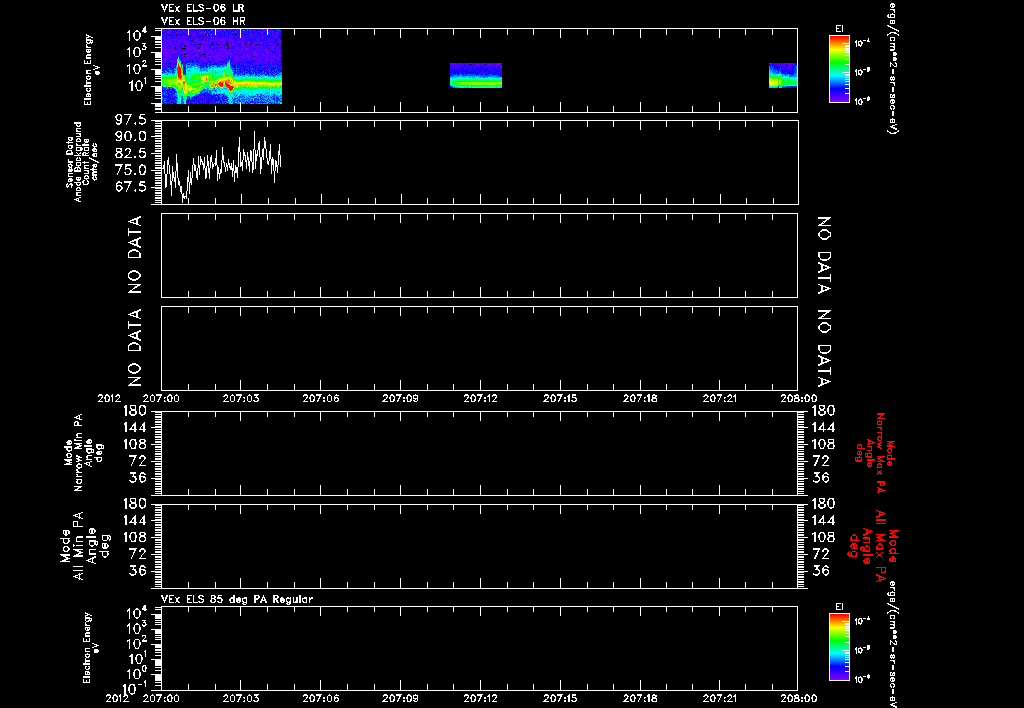Click the "75.0" count rate axis label
The image size is (1024, 708).
(131, 170)
